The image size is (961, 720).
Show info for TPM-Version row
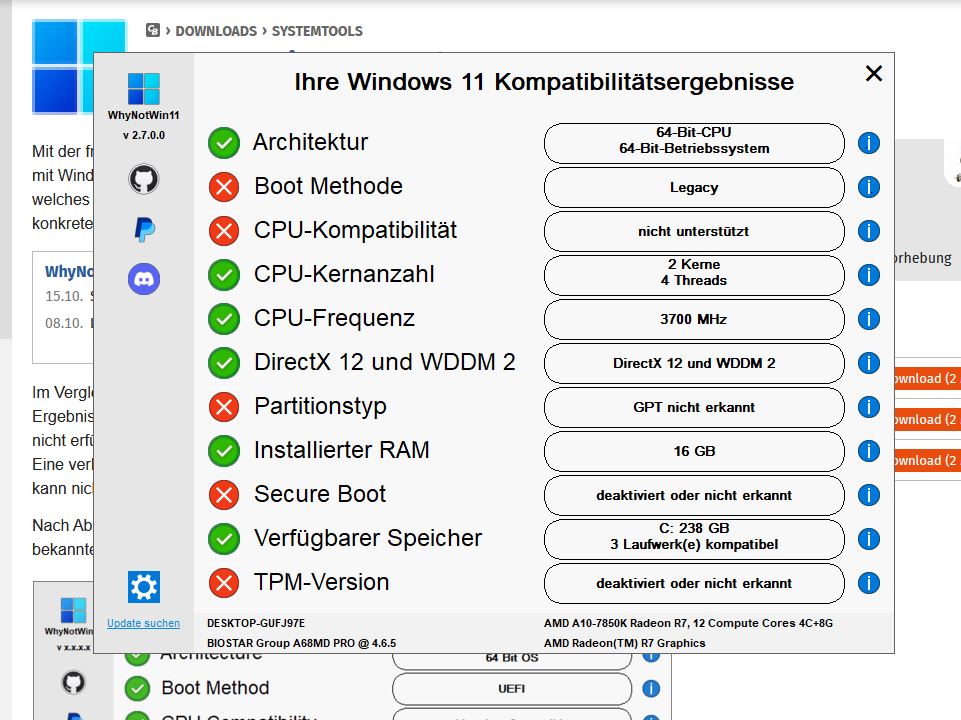(868, 583)
